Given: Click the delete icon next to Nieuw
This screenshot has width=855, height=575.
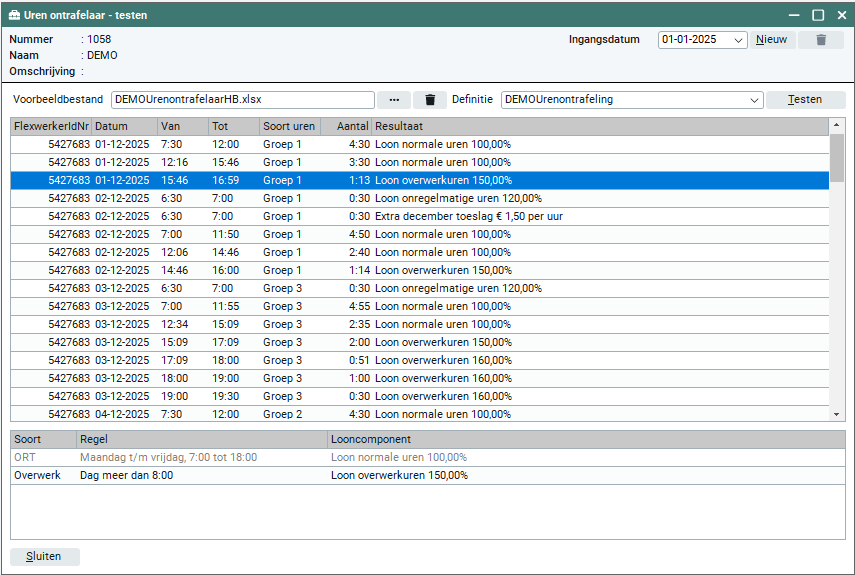Looking at the screenshot, I should pyautogui.click(x=821, y=40).
